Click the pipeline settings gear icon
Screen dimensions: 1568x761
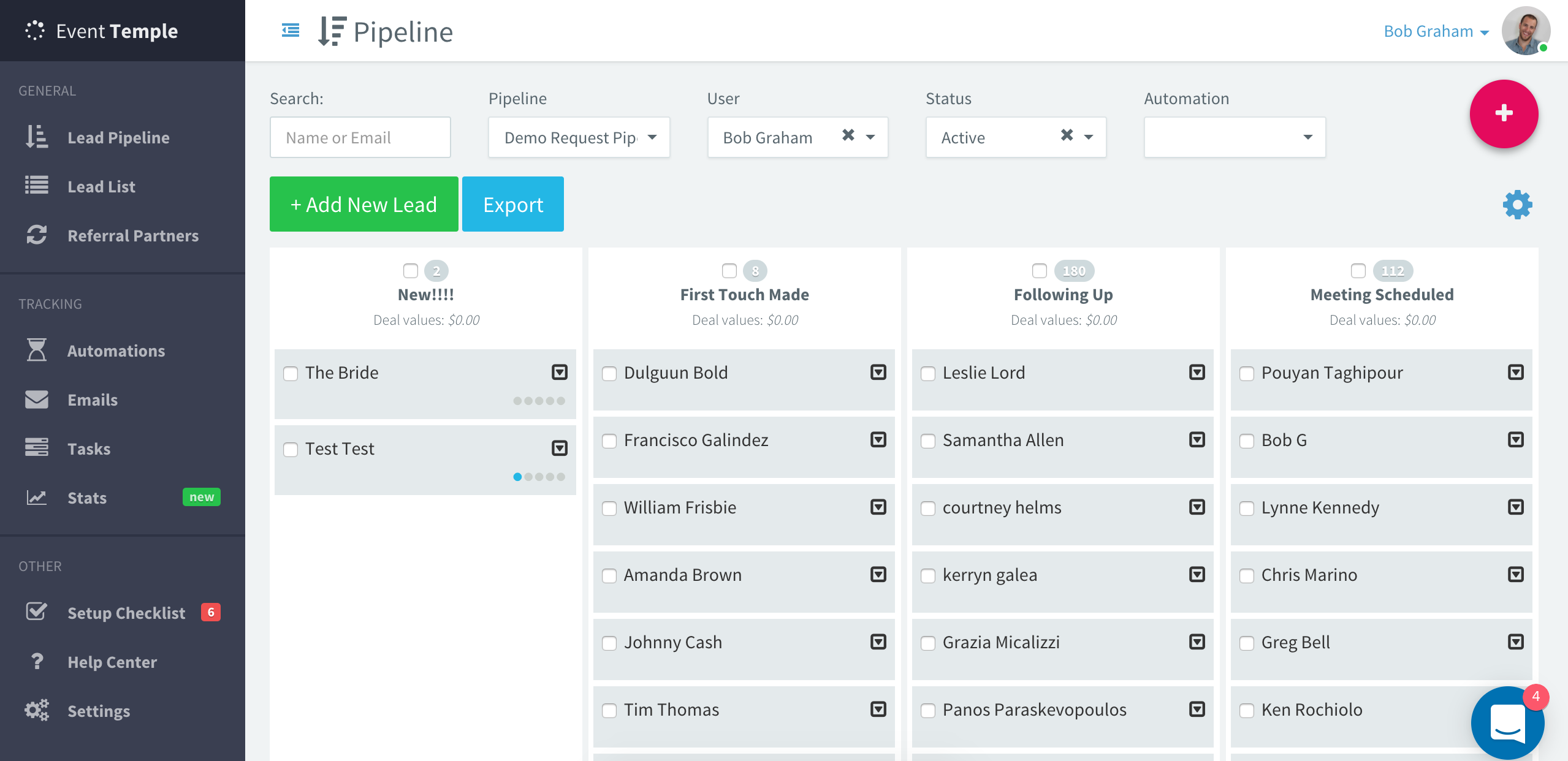pyautogui.click(x=1517, y=205)
